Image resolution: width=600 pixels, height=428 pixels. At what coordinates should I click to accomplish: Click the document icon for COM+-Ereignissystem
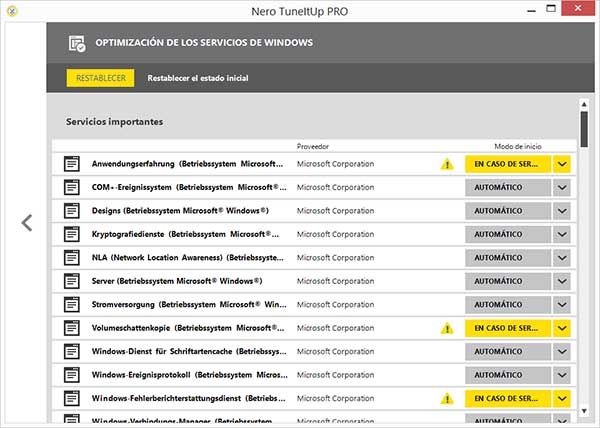[72, 187]
